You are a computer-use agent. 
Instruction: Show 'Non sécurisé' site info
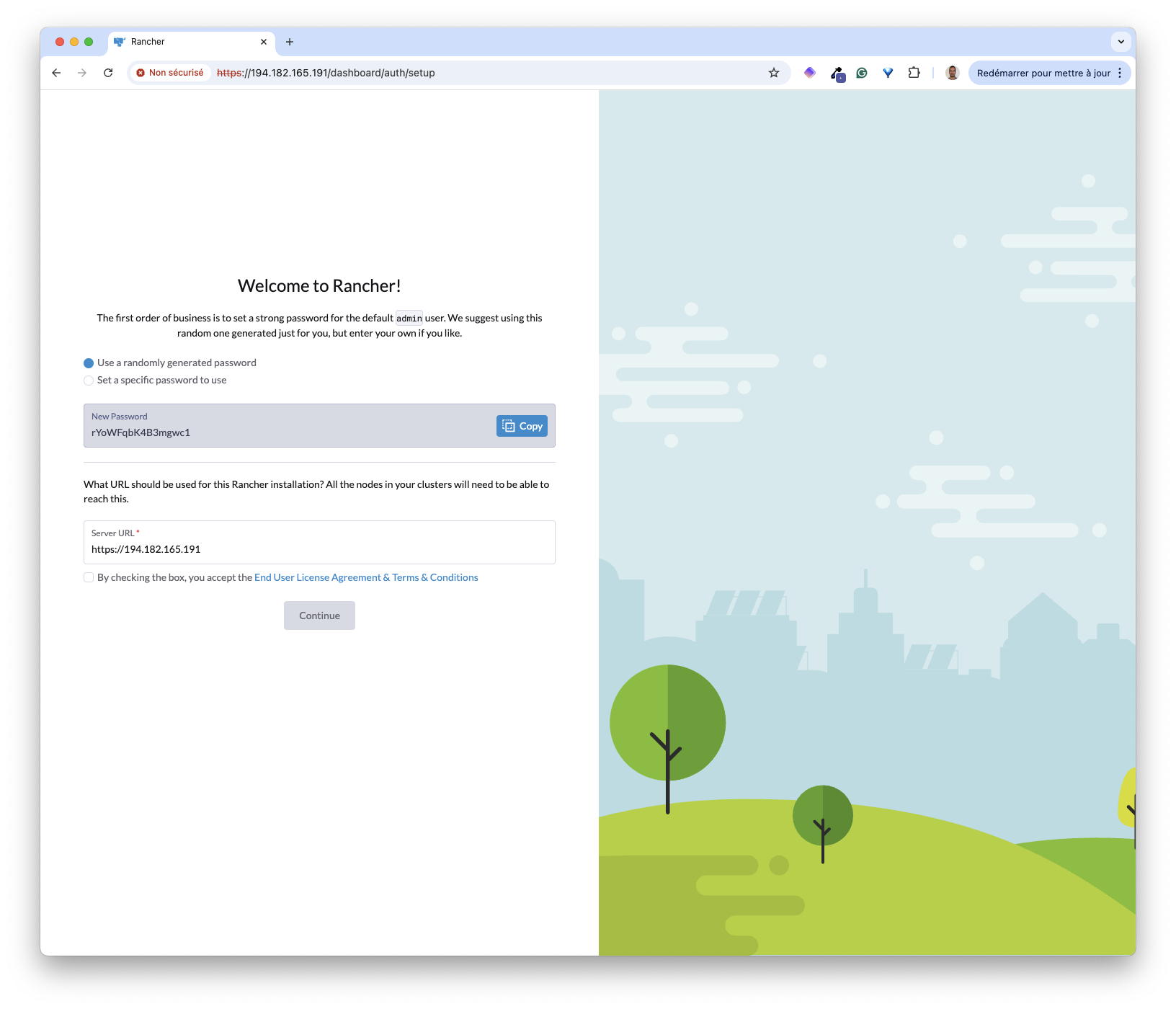pos(170,73)
